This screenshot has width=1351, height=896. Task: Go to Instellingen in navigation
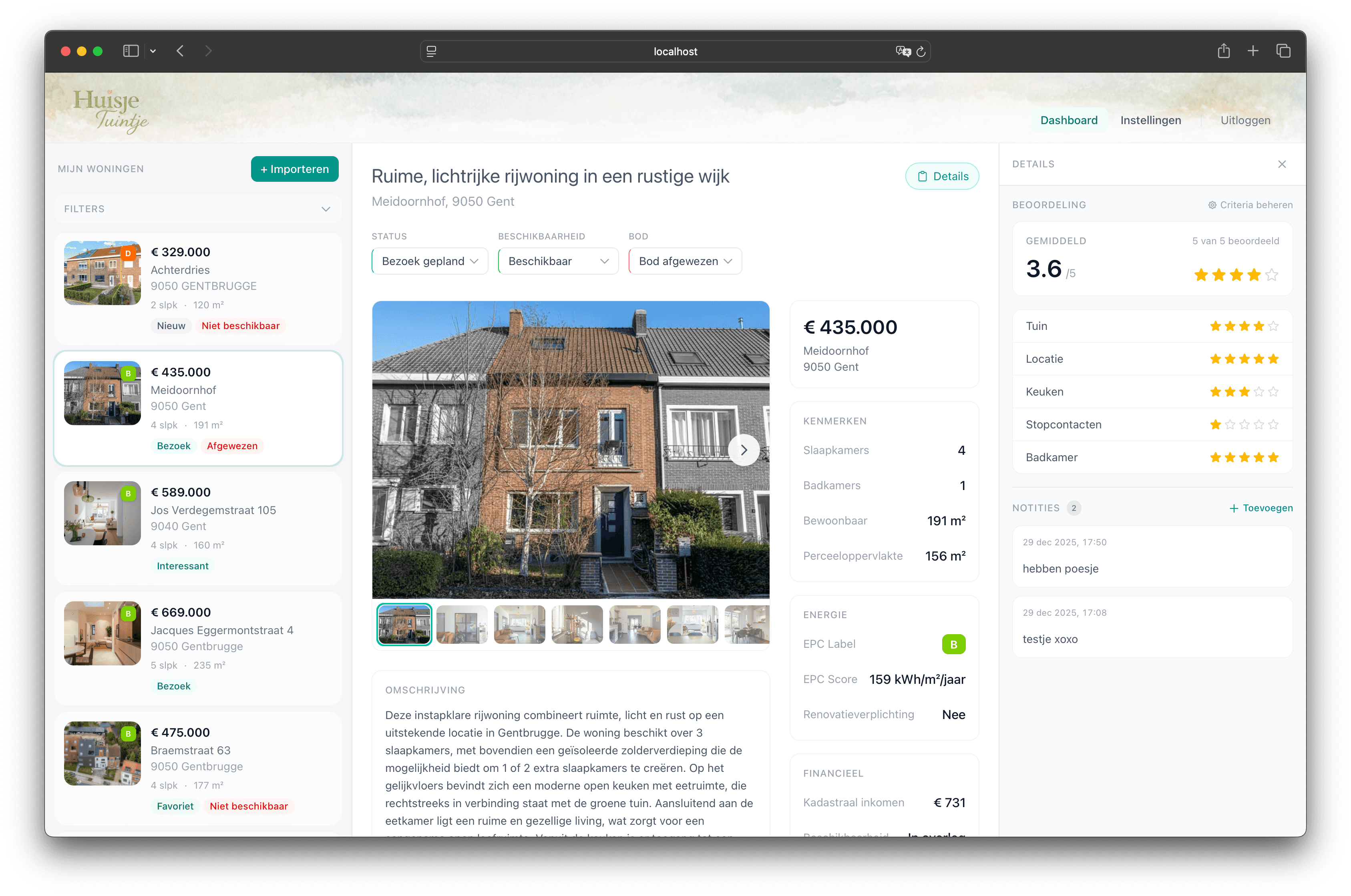[1150, 120]
